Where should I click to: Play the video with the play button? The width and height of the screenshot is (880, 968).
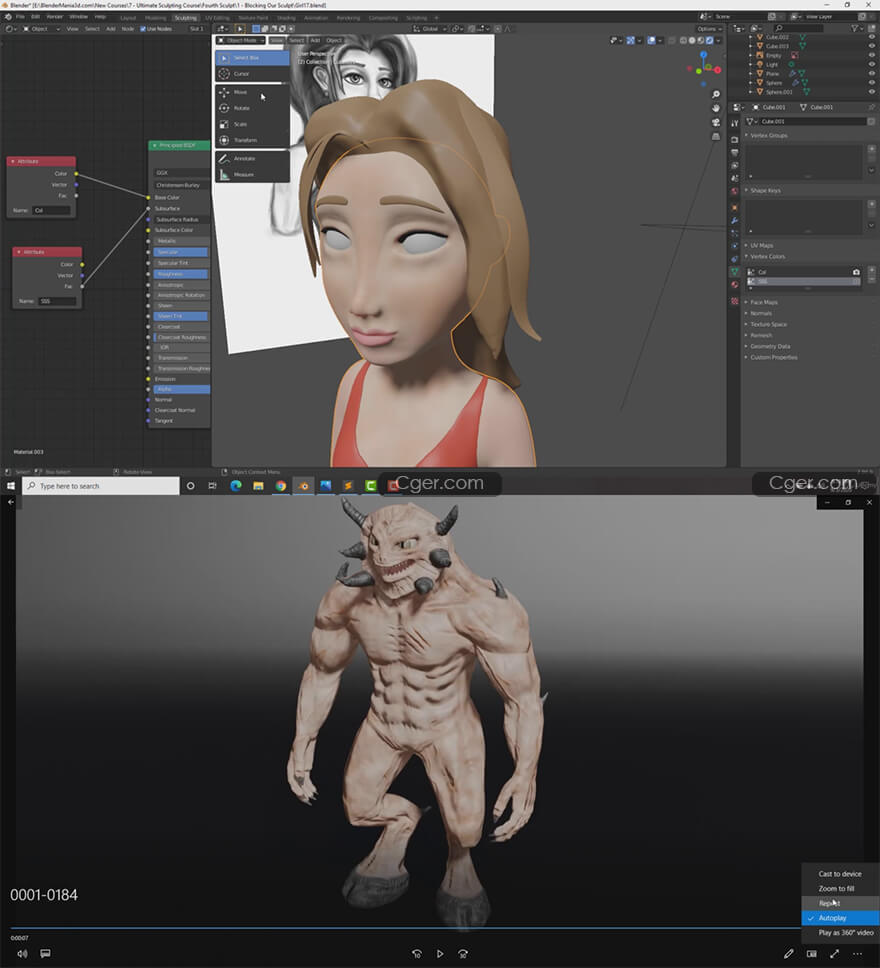(440, 954)
